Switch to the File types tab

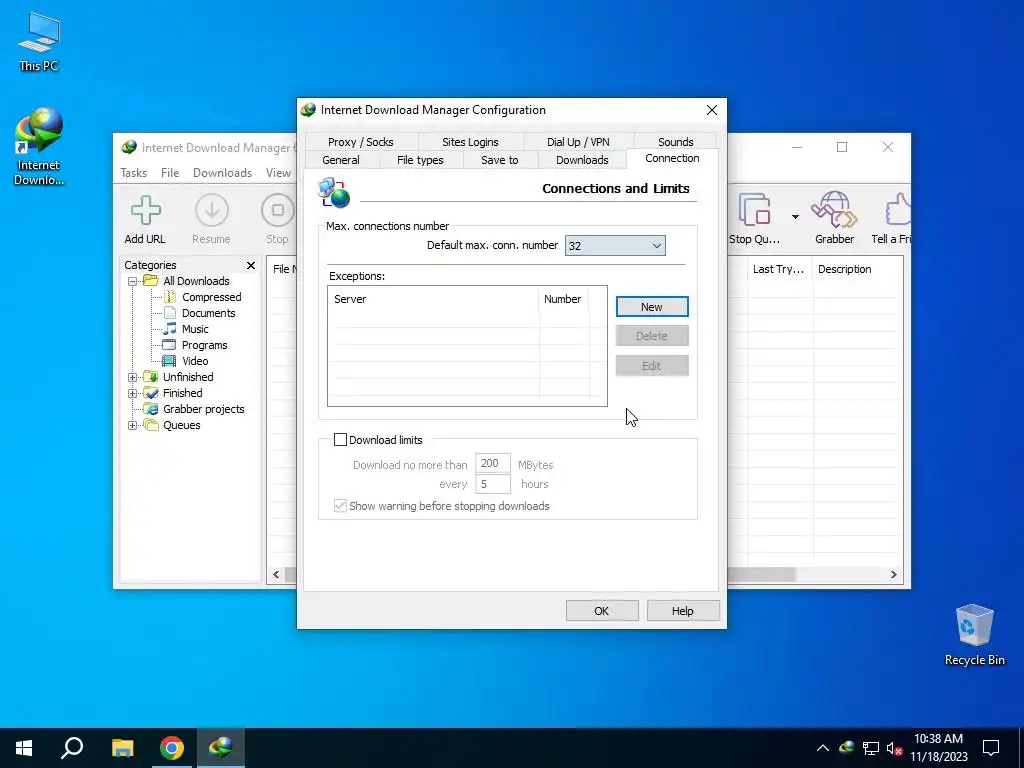420,160
